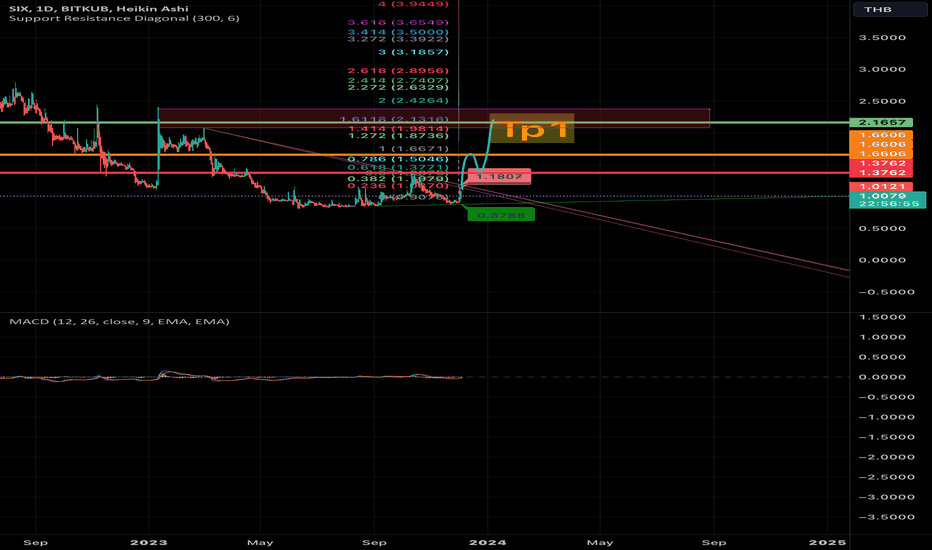The image size is (932, 550).
Task: Select the Fibonacci level 2.618 (2.8956)
Action: pos(398,71)
